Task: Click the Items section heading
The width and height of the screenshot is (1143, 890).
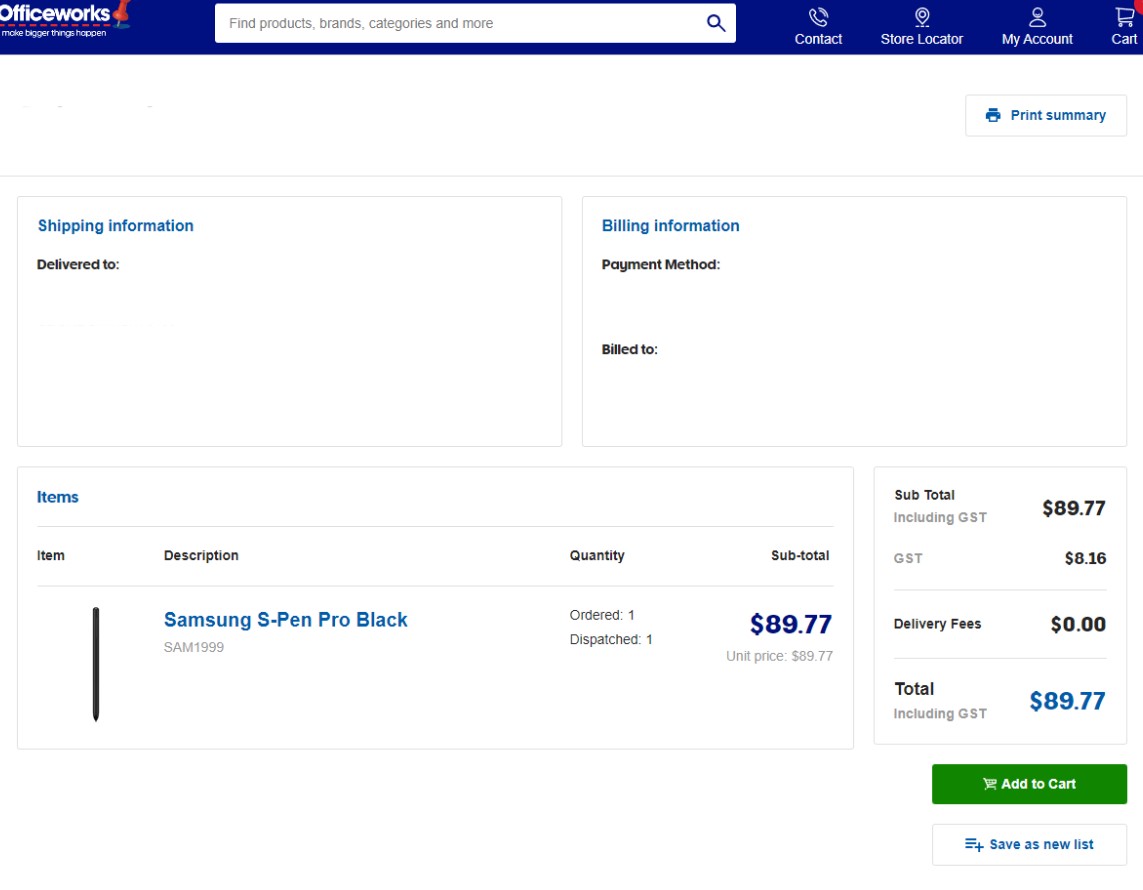Action: (58, 497)
